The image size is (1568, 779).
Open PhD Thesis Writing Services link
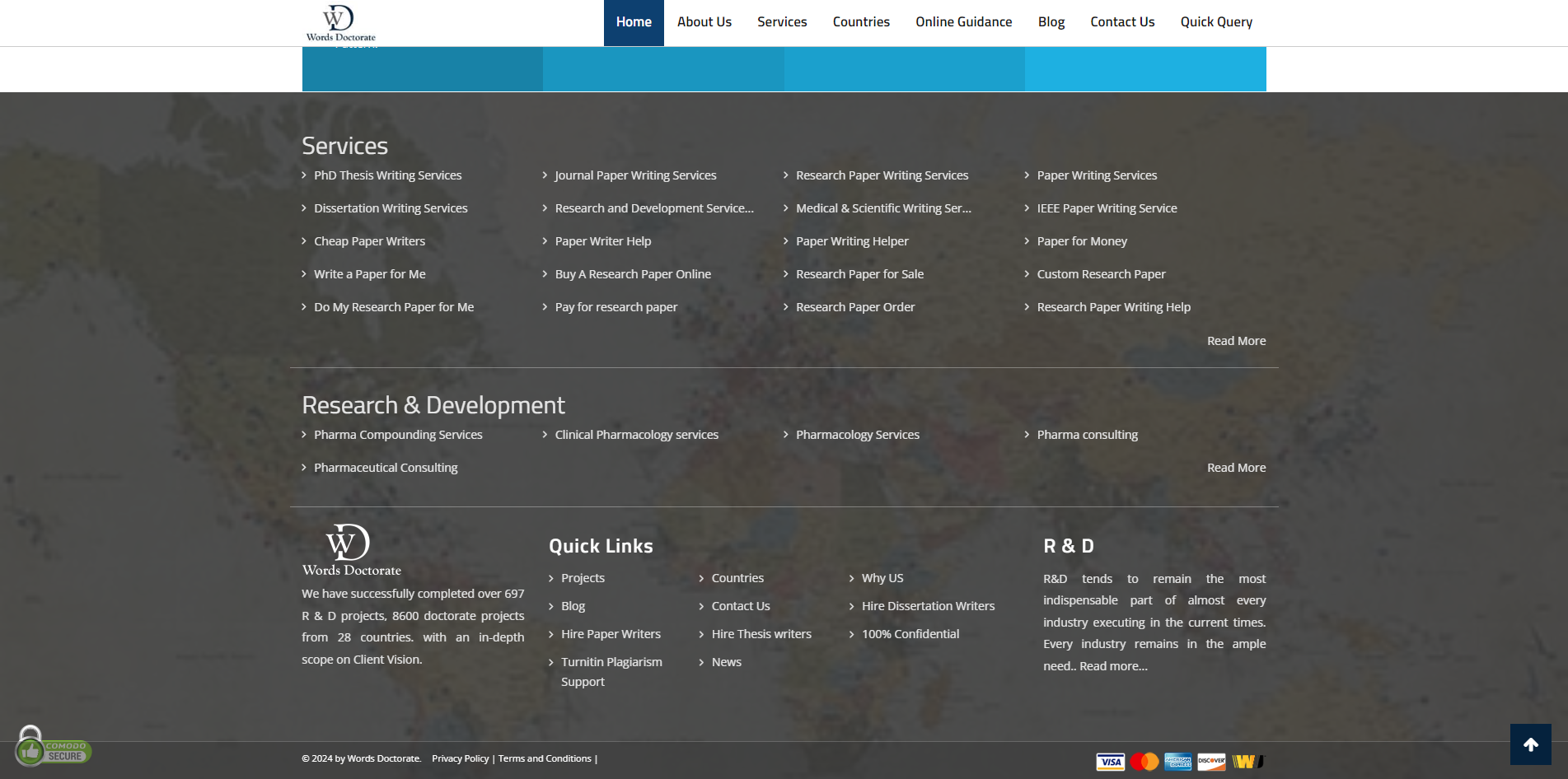pyautogui.click(x=387, y=175)
